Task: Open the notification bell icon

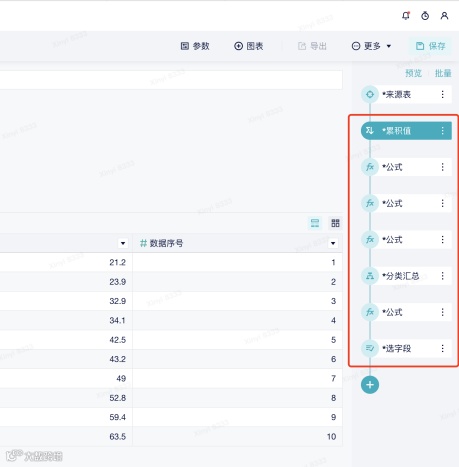Action: (x=406, y=16)
